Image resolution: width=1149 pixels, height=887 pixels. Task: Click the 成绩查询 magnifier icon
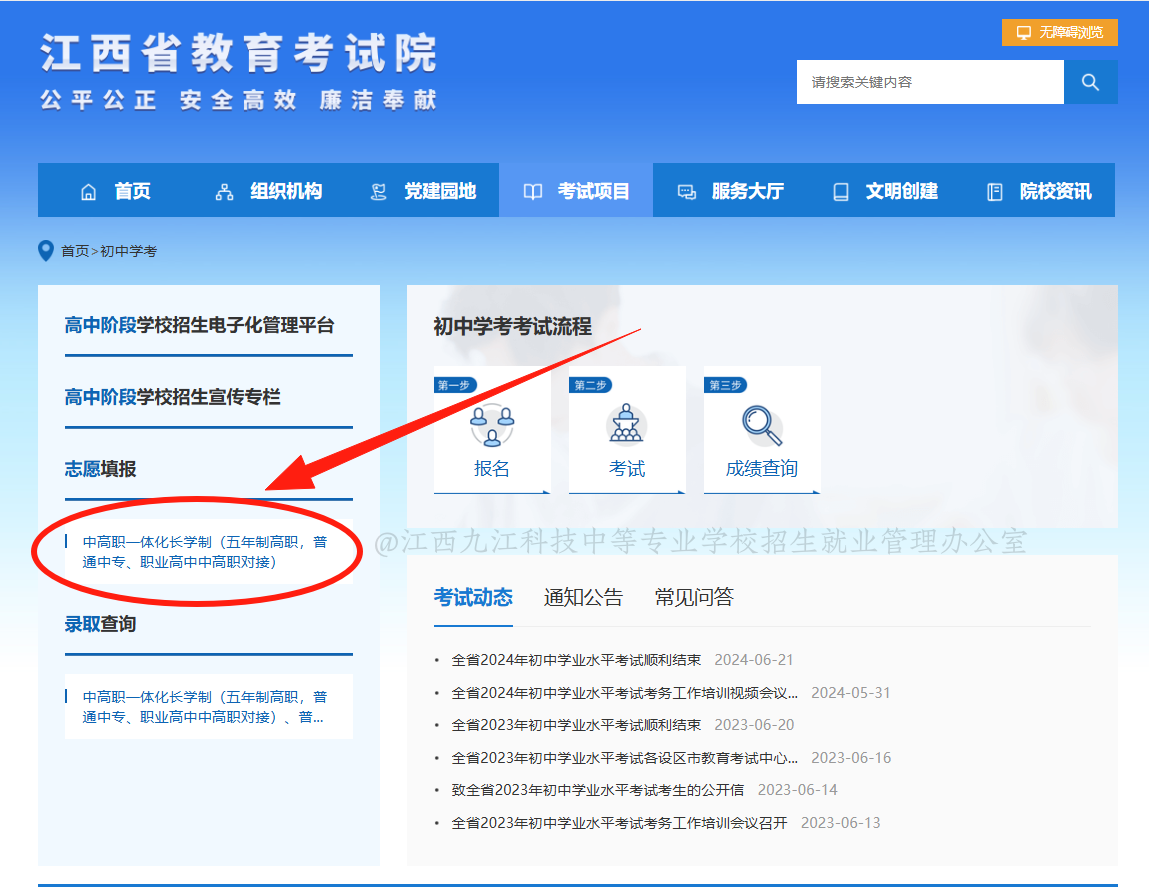[x=762, y=426]
